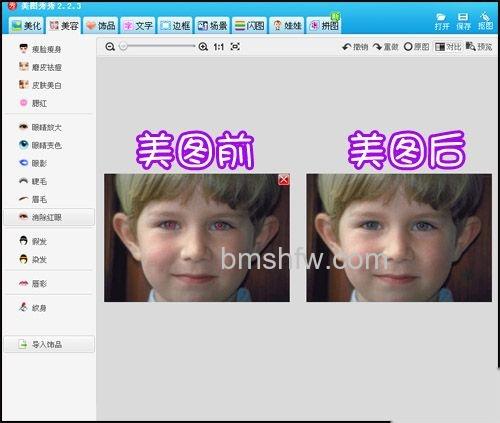This screenshot has height=423, width=500.
Task: Open the 文字 text tab
Action: [138, 26]
